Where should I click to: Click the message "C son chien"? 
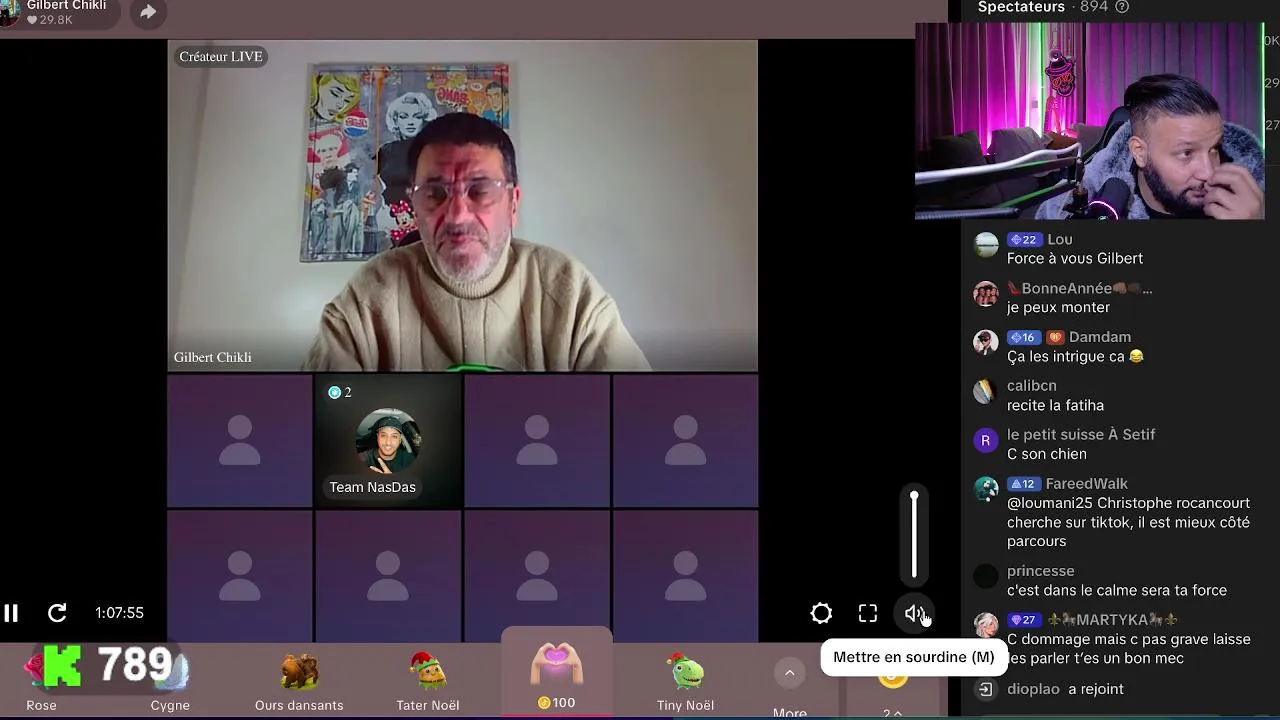pyautogui.click(x=1047, y=454)
